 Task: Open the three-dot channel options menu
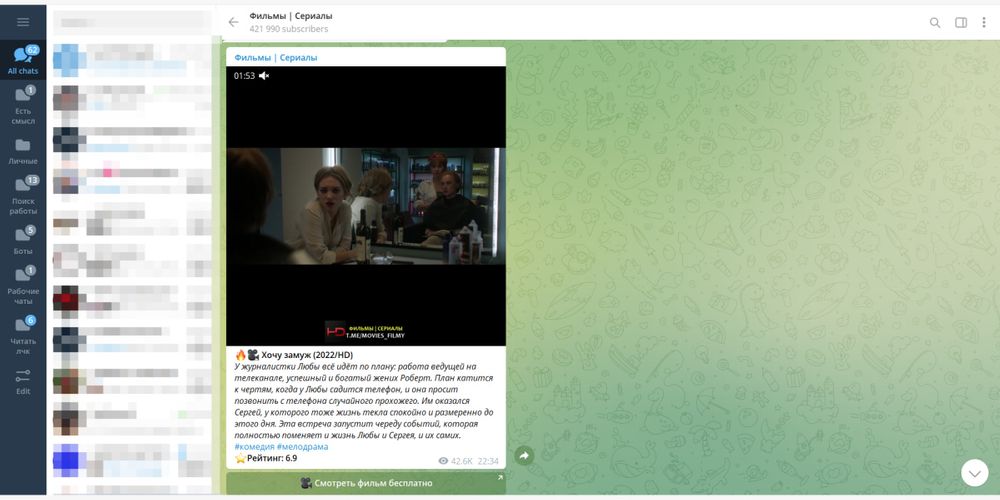tap(984, 22)
